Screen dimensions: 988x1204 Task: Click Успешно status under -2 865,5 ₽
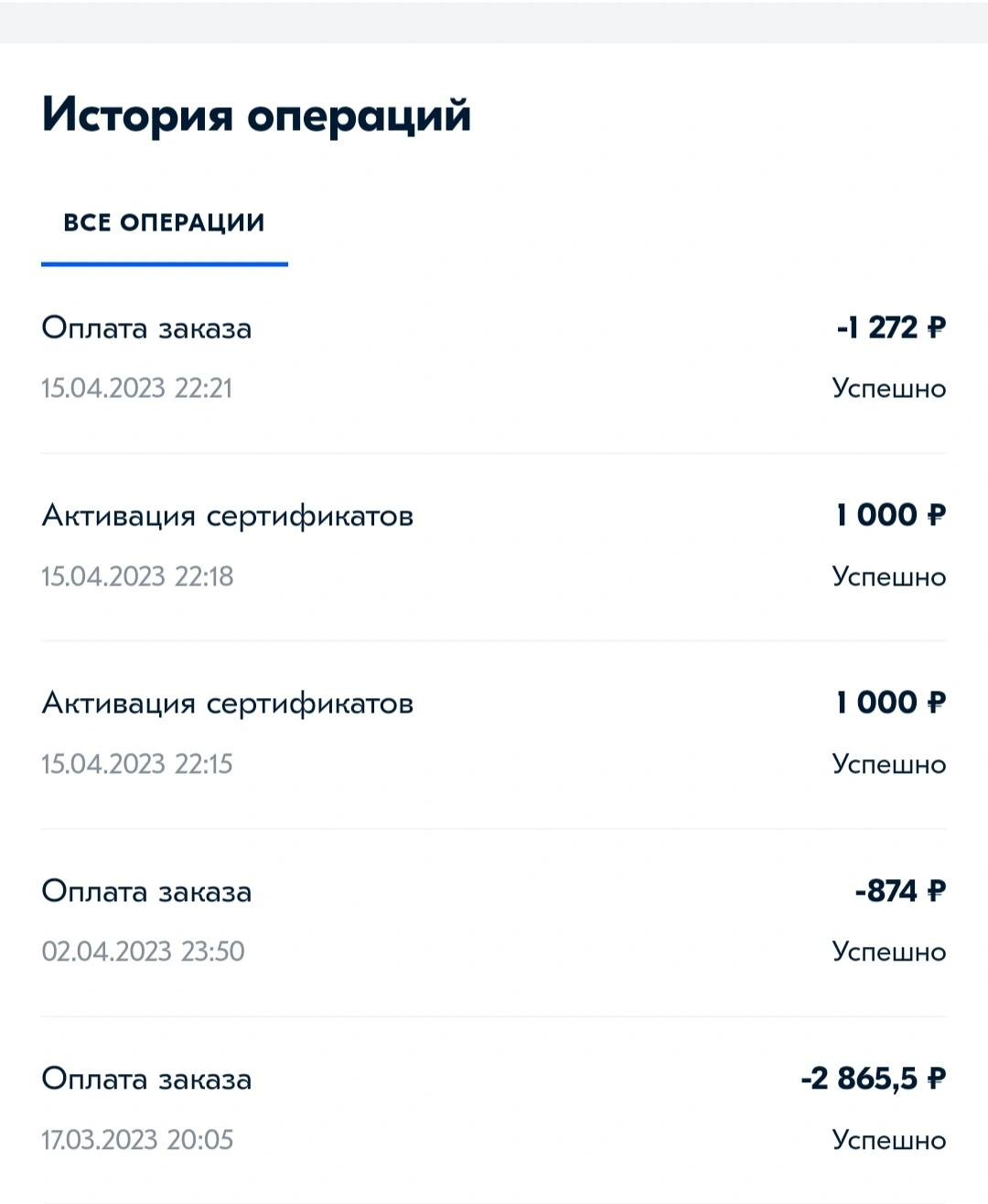pos(889,1141)
